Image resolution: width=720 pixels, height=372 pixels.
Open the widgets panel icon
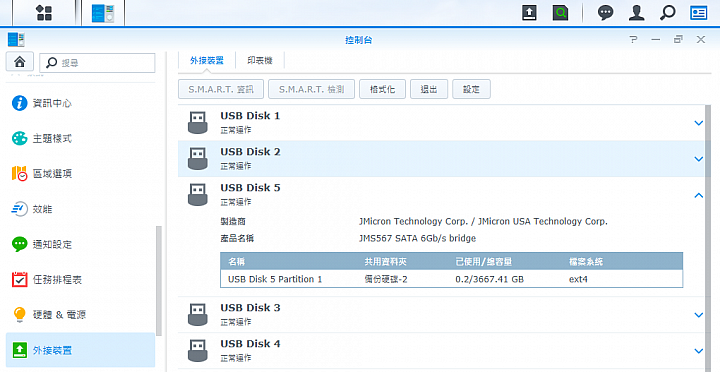tap(698, 13)
